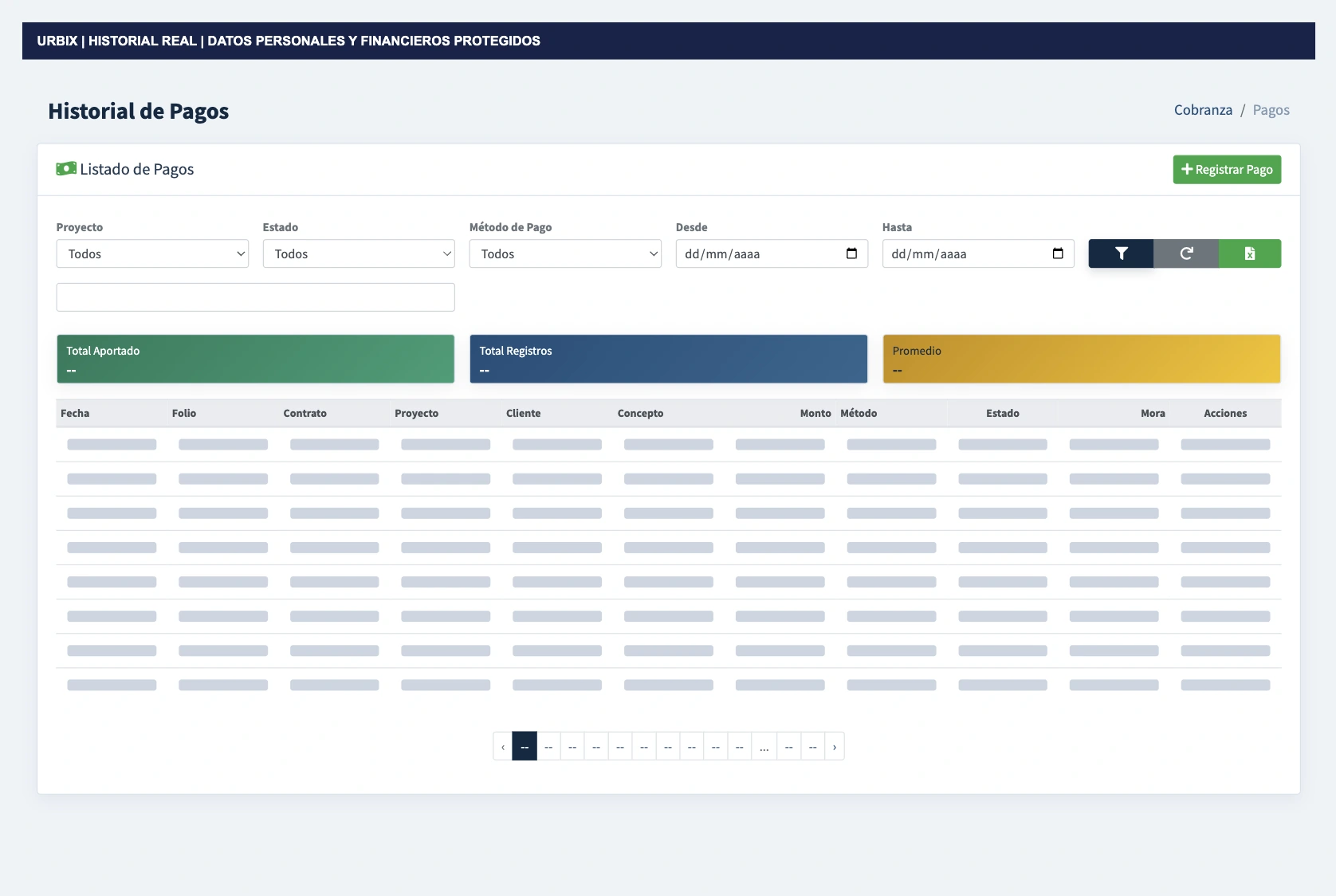Image resolution: width=1336 pixels, height=896 pixels.
Task: Click the ellipsis item in pagination
Action: (764, 746)
